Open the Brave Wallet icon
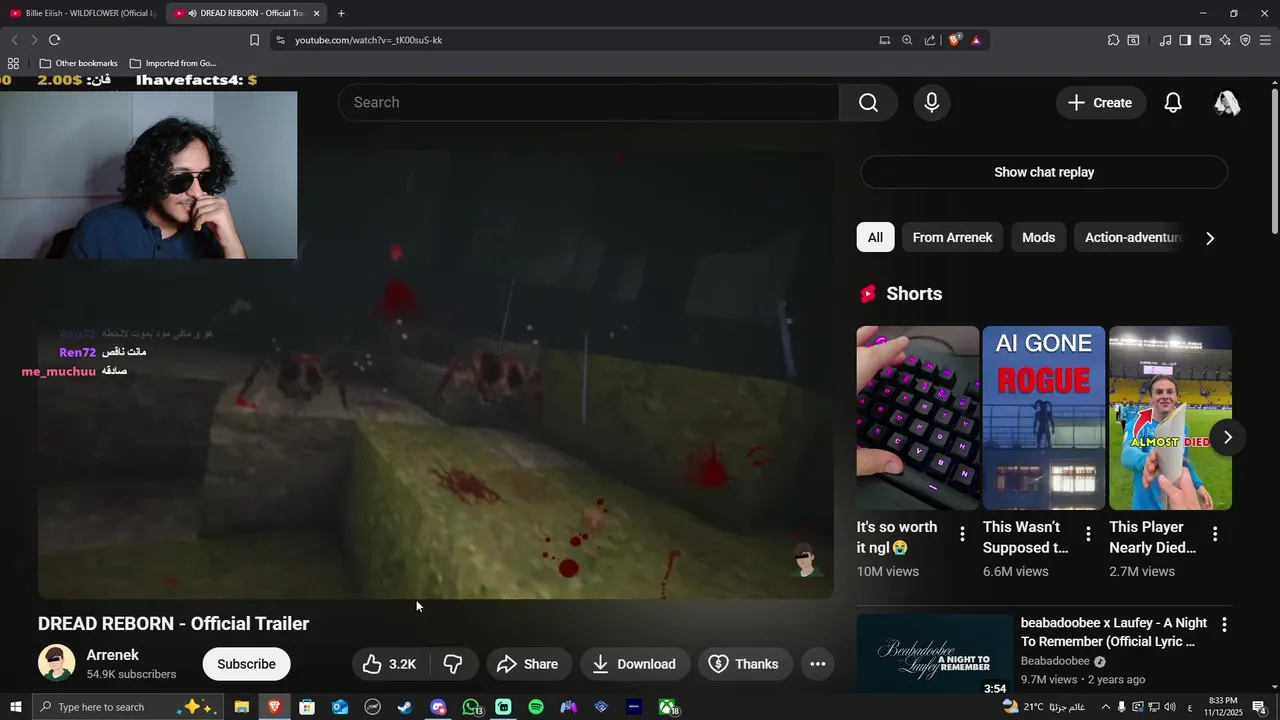 coord(1205,40)
